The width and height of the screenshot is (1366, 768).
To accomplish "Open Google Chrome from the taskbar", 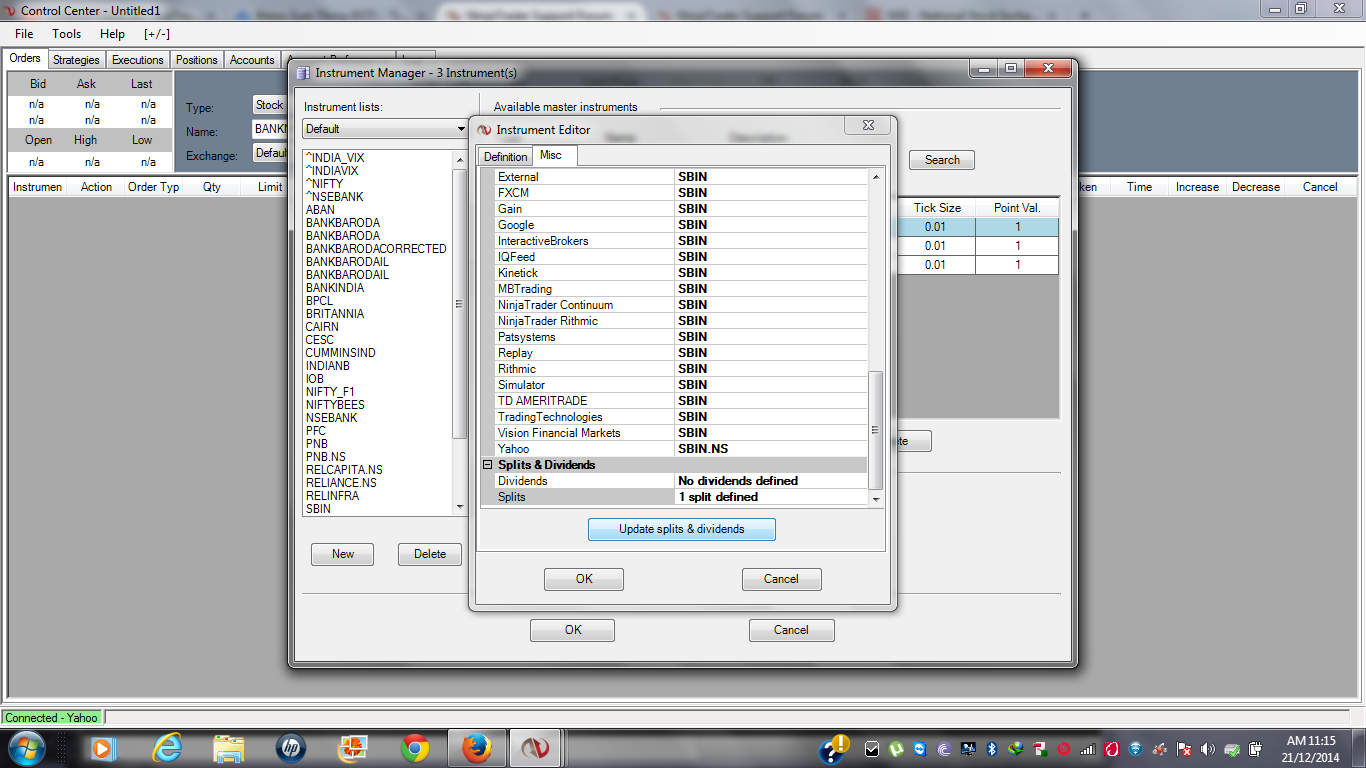I will point(415,748).
